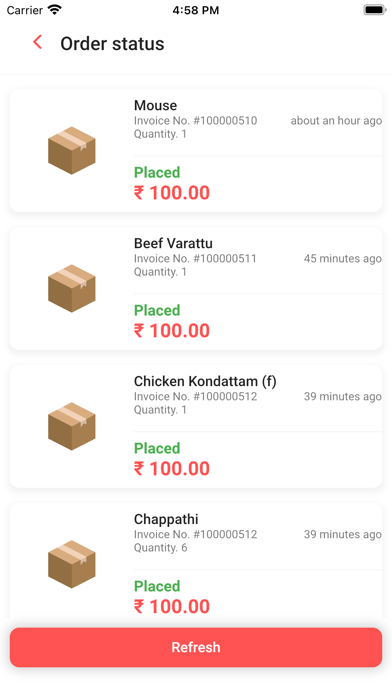
Task: Tap the battery icon in status bar
Action: pos(374,10)
